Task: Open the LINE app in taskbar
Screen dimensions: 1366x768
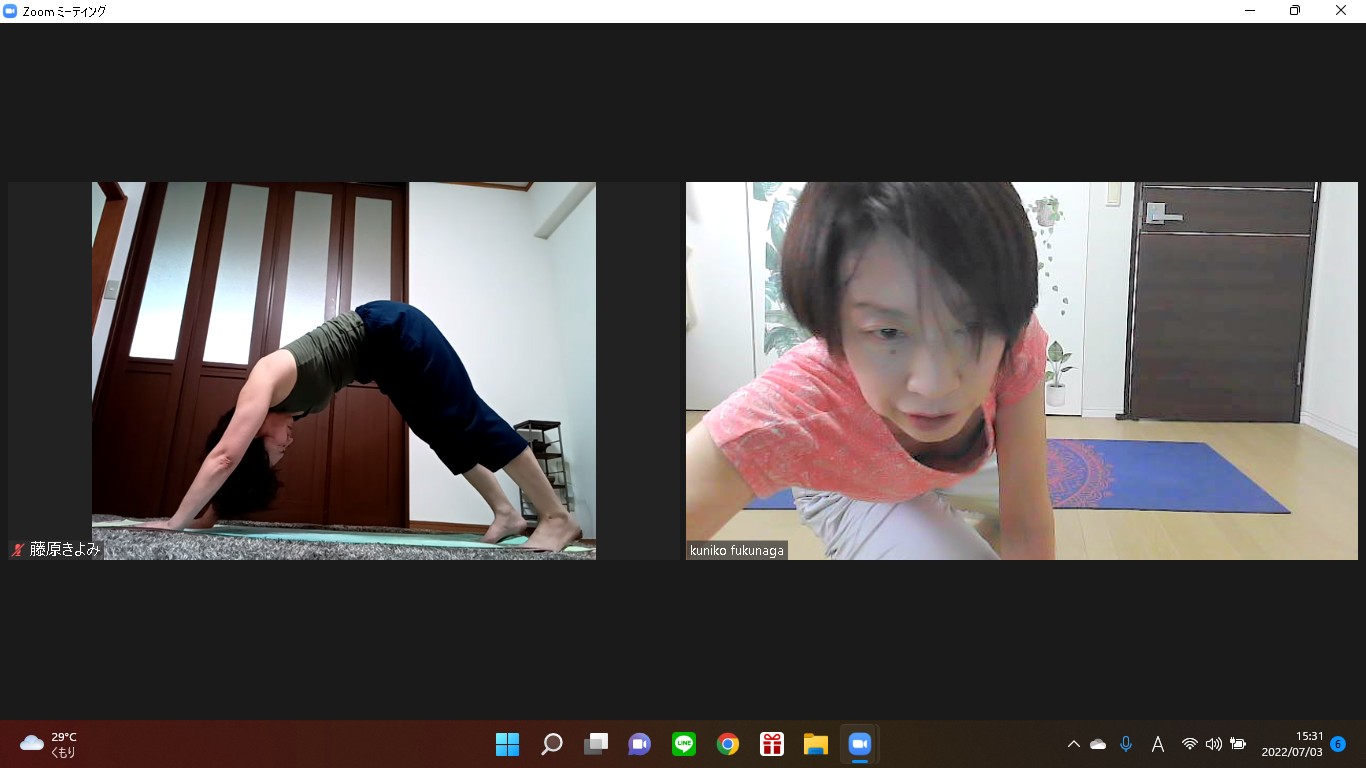Action: tap(684, 744)
